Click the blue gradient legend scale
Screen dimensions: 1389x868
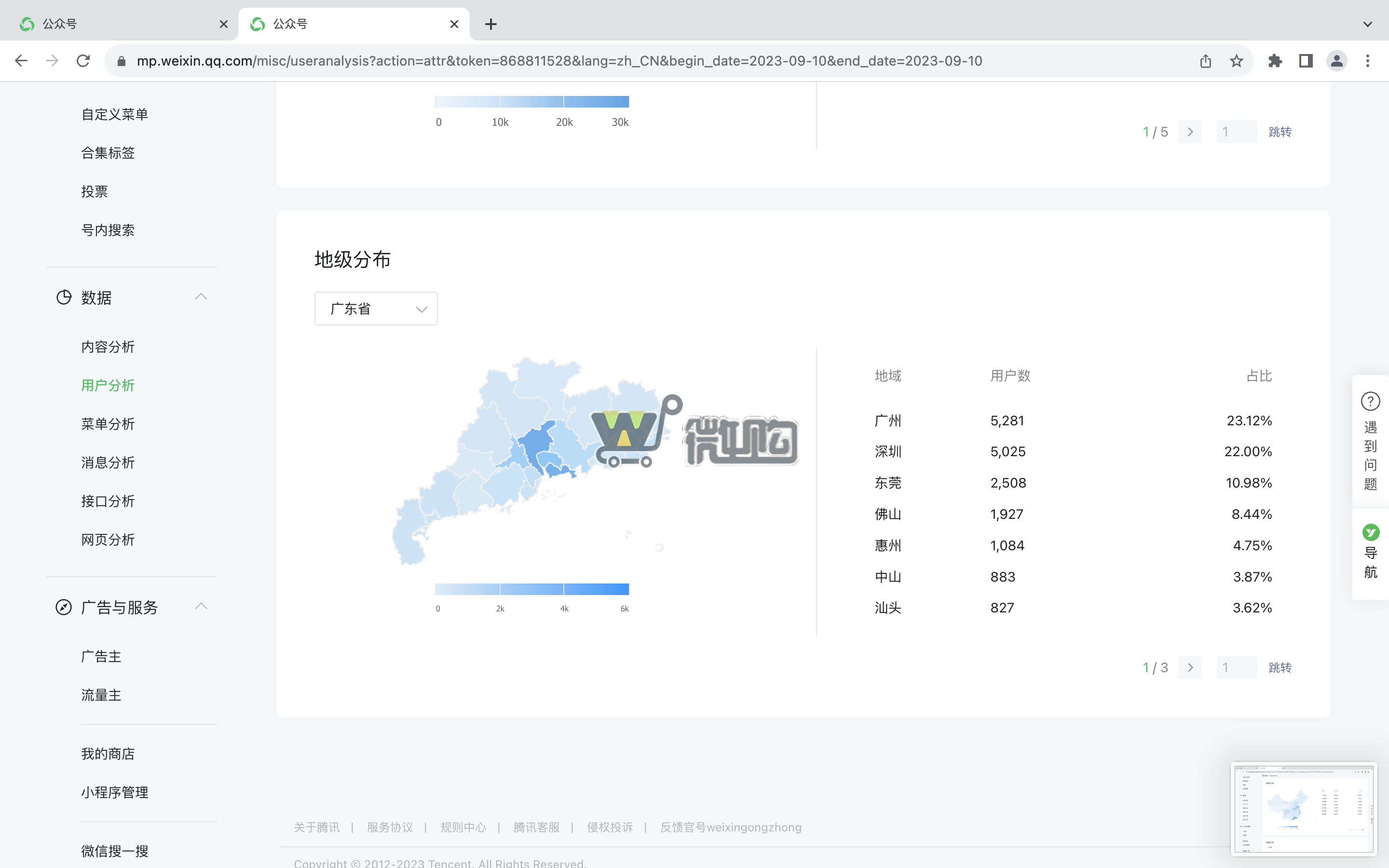coord(531,588)
